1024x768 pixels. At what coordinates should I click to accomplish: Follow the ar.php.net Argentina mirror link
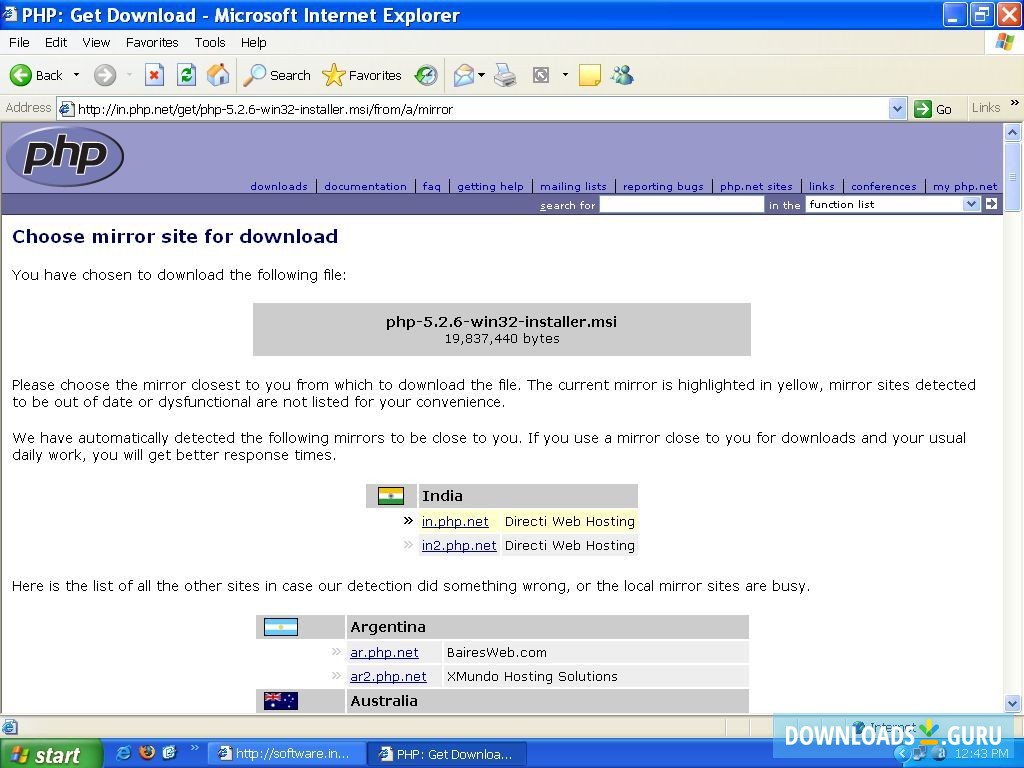[x=384, y=651]
